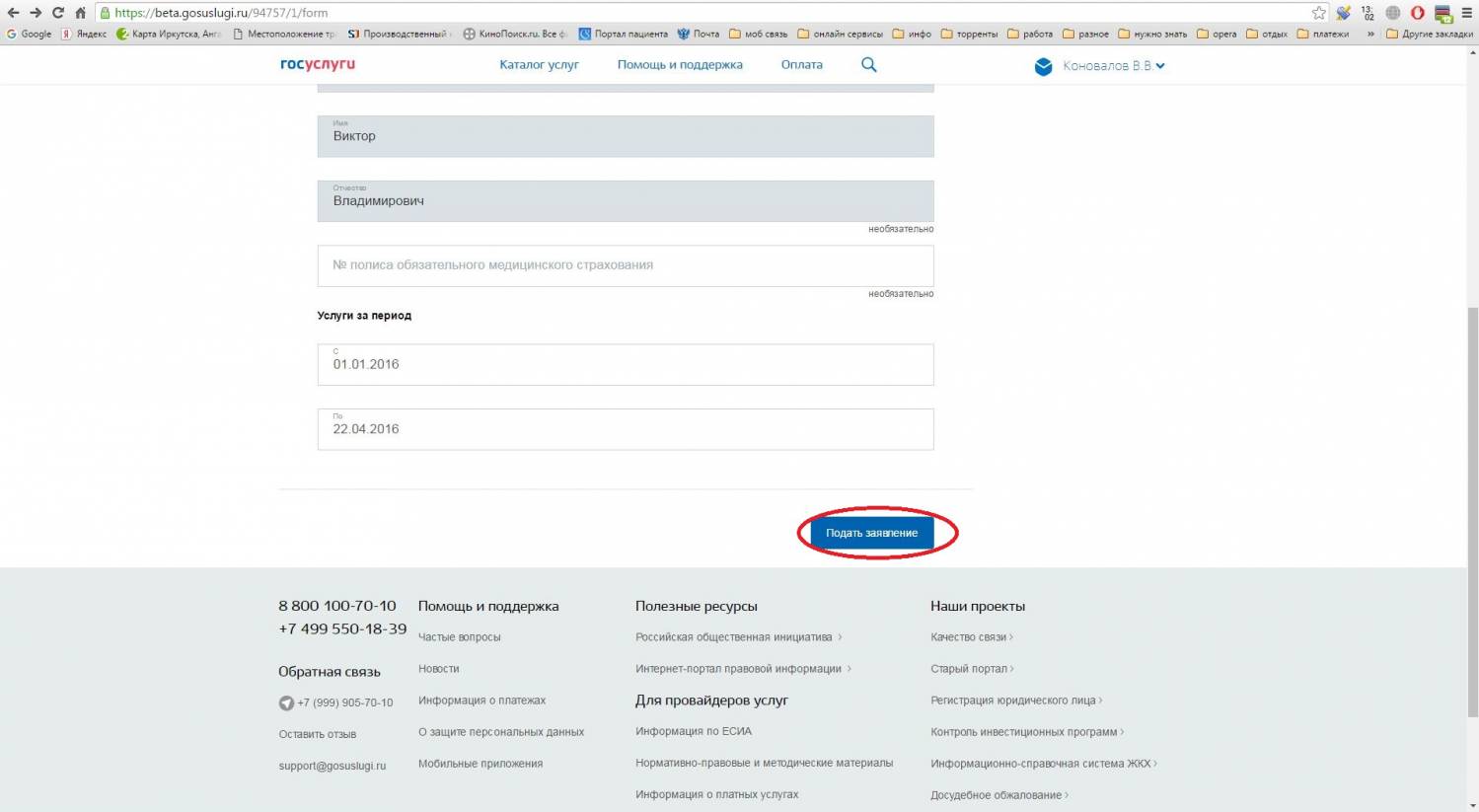The height and width of the screenshot is (812, 1479).
Task: Open the Производственный bookmark
Action: (400, 34)
